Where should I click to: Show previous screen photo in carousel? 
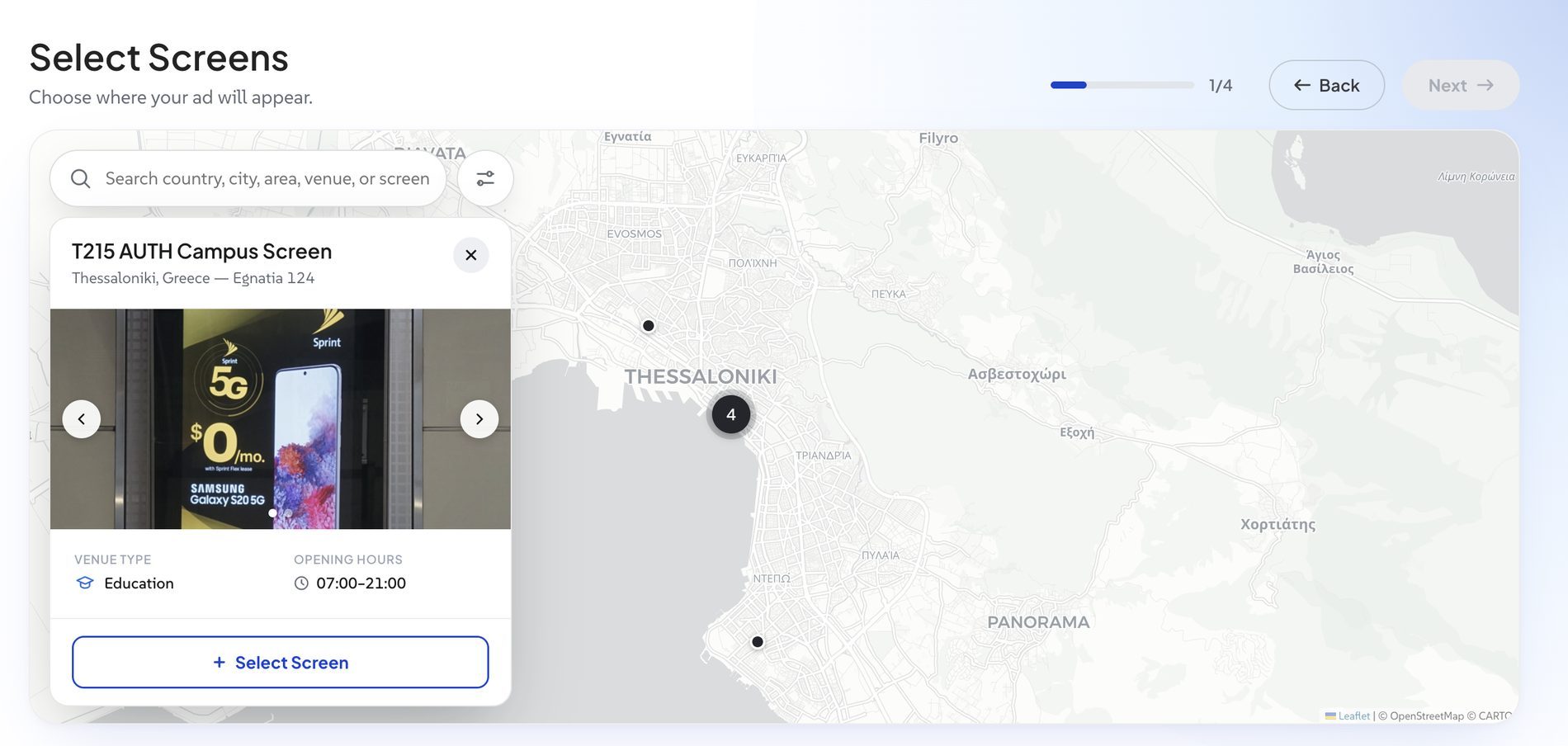(82, 419)
